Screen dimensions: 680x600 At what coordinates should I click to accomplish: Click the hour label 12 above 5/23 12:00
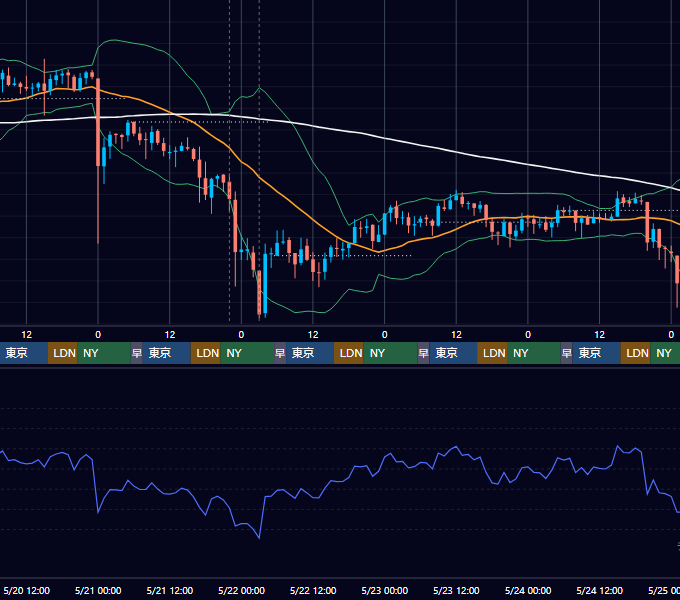click(456, 335)
